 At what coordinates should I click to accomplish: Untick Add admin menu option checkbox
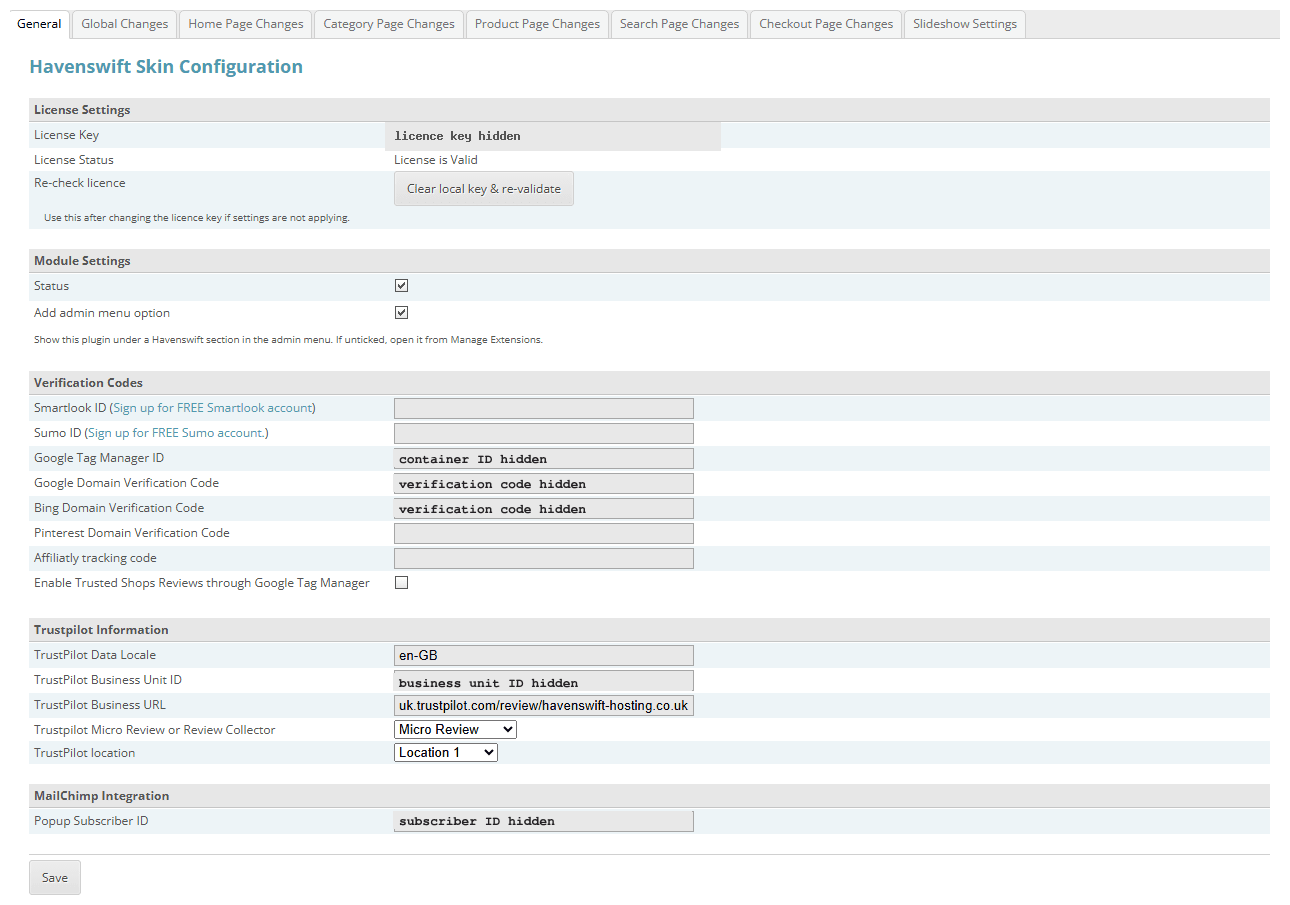(x=402, y=313)
